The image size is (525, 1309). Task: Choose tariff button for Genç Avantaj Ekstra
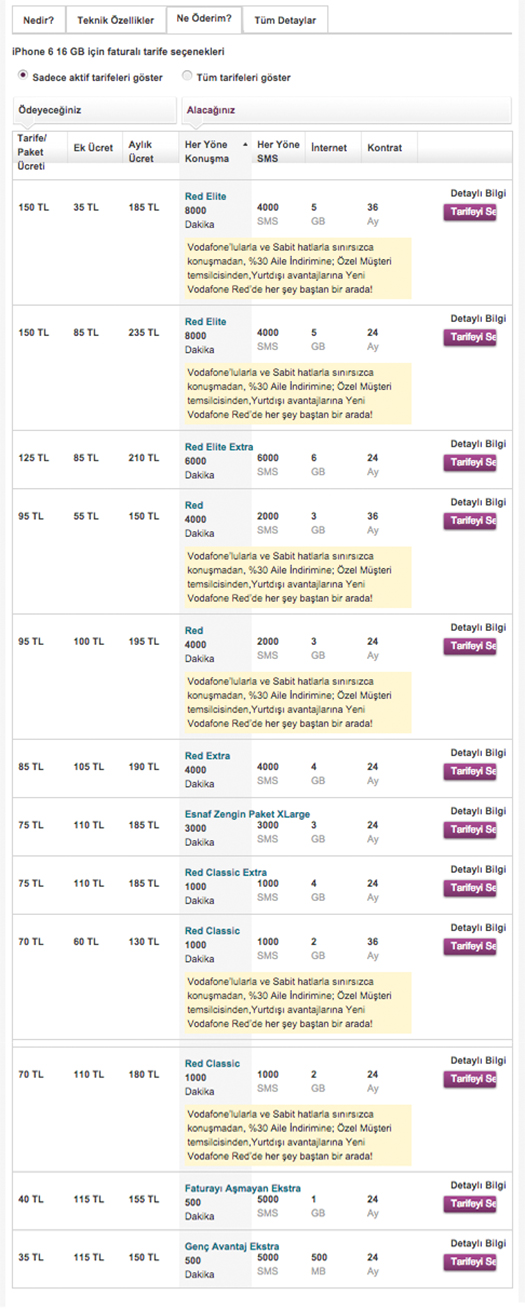click(x=470, y=1262)
